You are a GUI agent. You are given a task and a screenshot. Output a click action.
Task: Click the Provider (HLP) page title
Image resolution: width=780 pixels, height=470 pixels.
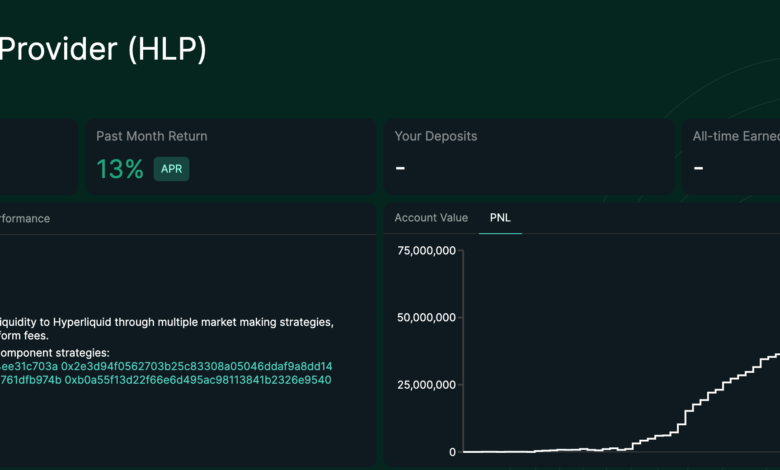pos(103,49)
